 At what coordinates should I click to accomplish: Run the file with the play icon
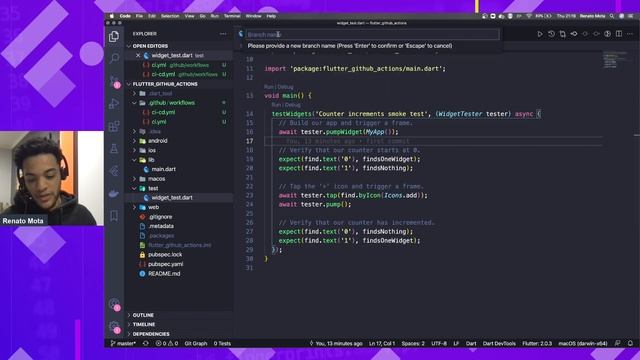pos(540,34)
